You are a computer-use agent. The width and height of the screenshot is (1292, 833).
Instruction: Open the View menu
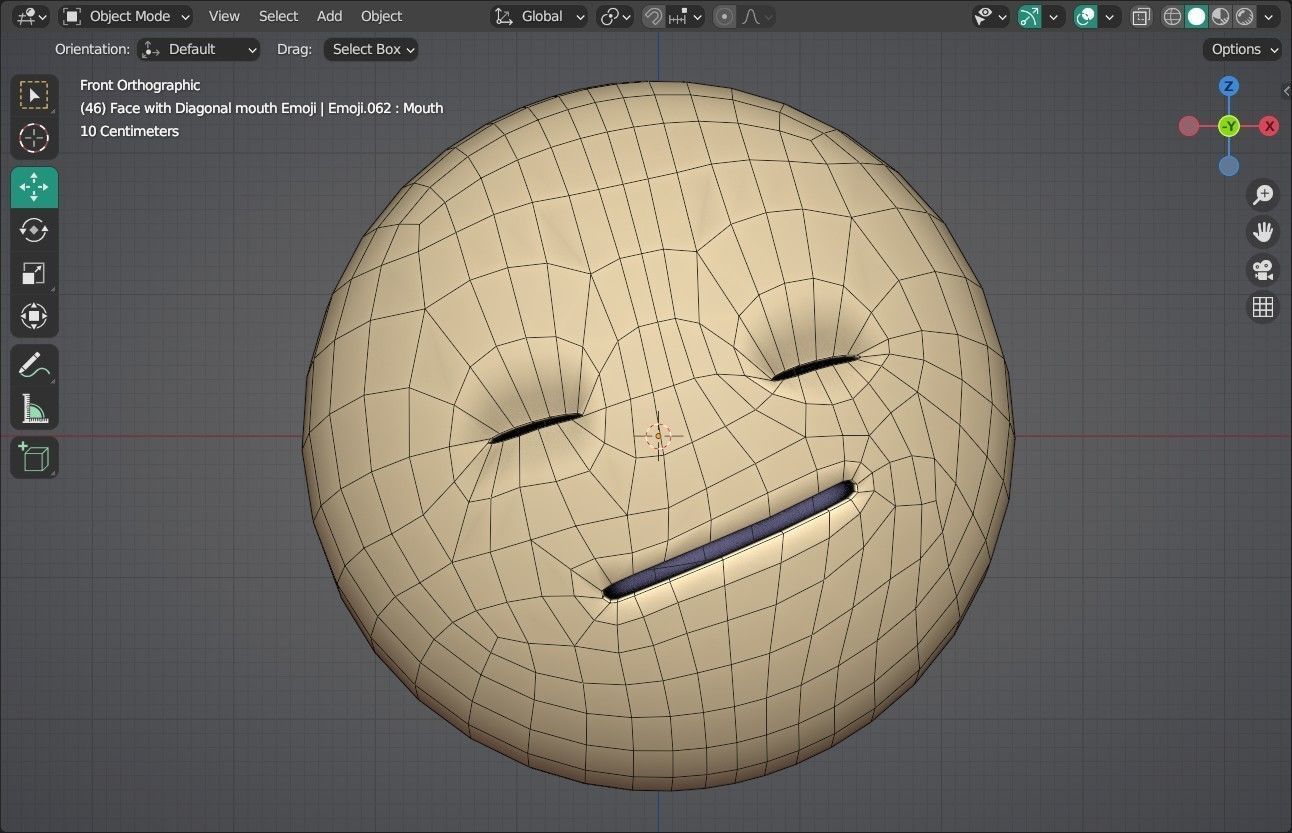(x=224, y=16)
